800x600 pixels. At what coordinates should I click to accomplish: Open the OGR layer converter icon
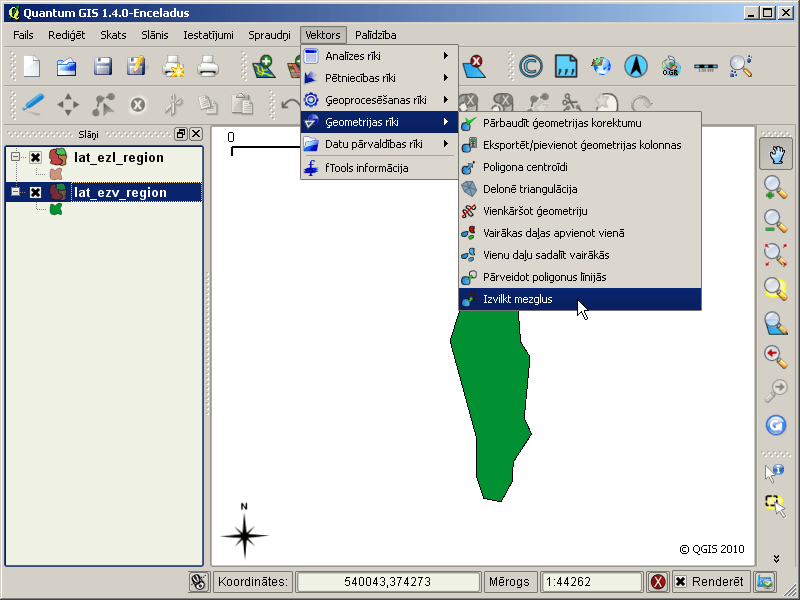(670, 66)
